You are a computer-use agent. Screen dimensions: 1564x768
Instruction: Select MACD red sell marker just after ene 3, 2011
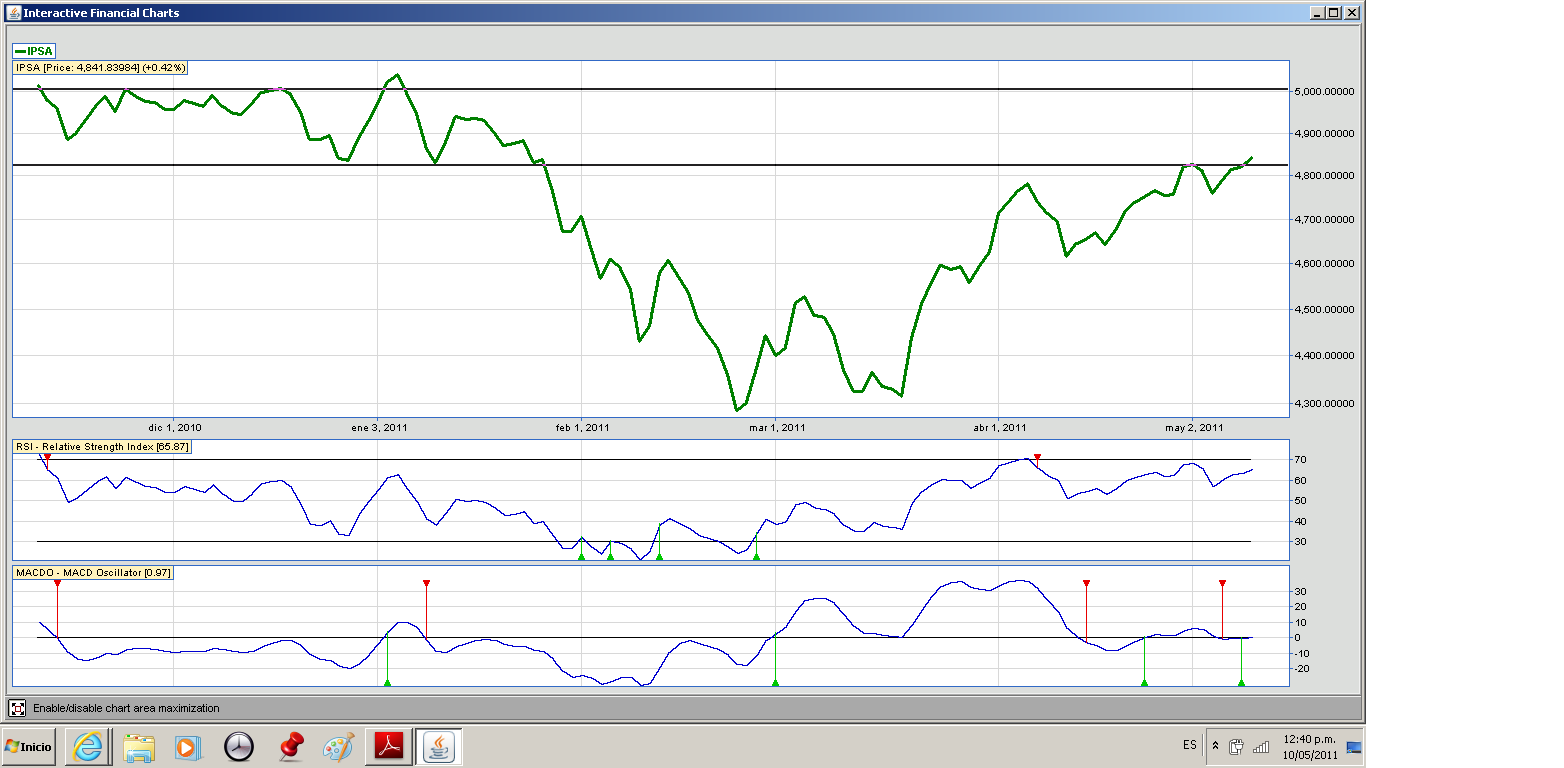tap(426, 583)
